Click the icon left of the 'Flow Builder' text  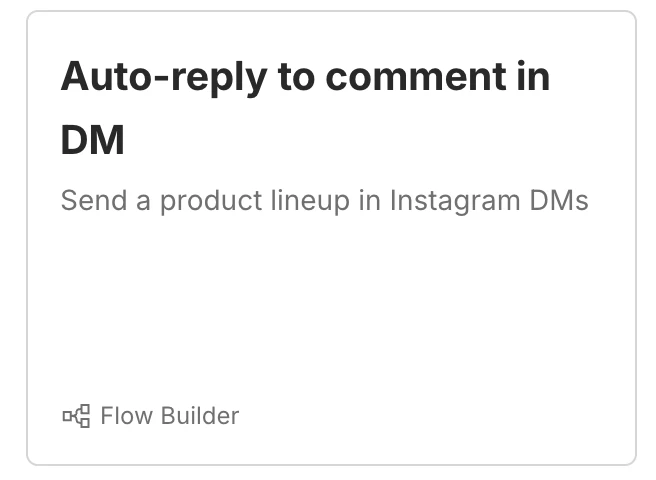point(76,415)
